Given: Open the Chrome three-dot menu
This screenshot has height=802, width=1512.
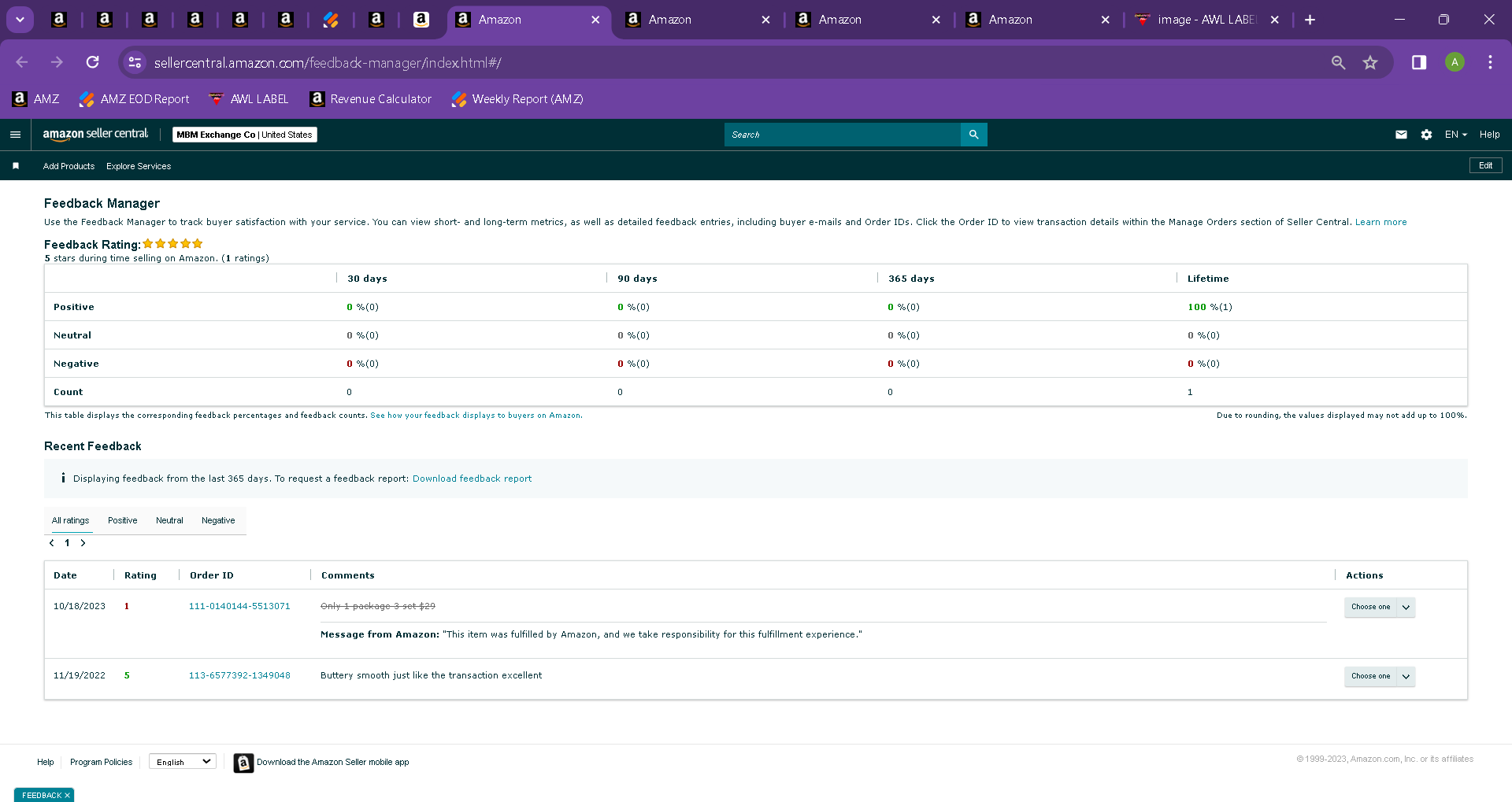Looking at the screenshot, I should pos(1490,62).
